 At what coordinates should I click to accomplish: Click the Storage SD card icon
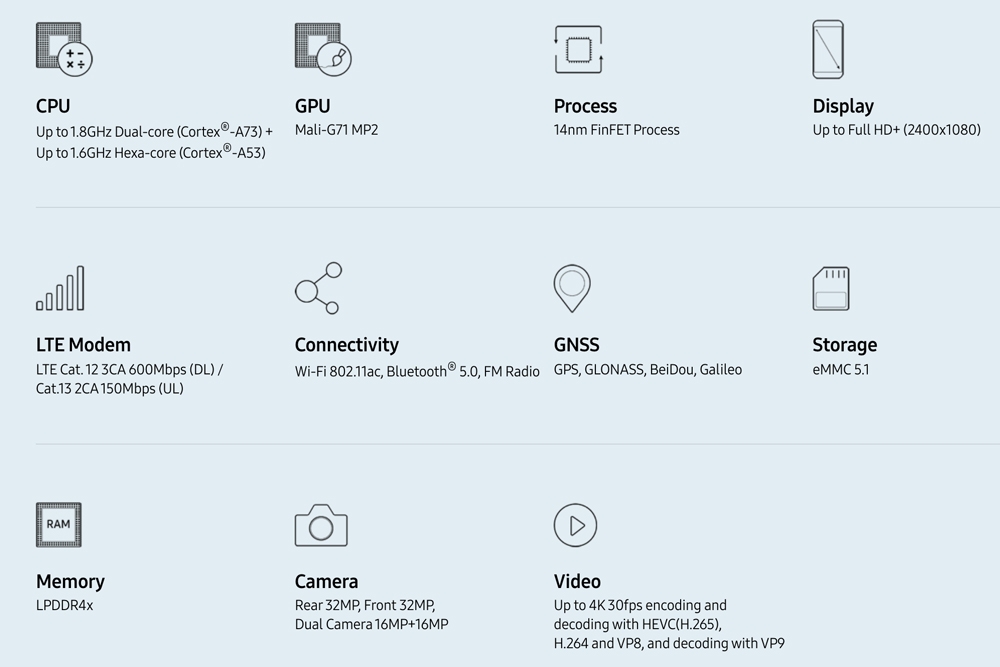click(x=831, y=288)
